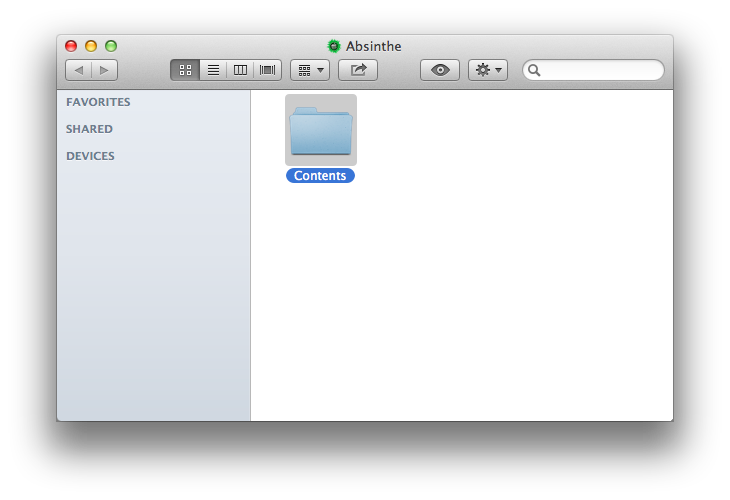This screenshot has width=730, height=500.
Task: Switch to Cover Flow view
Action: 268,70
